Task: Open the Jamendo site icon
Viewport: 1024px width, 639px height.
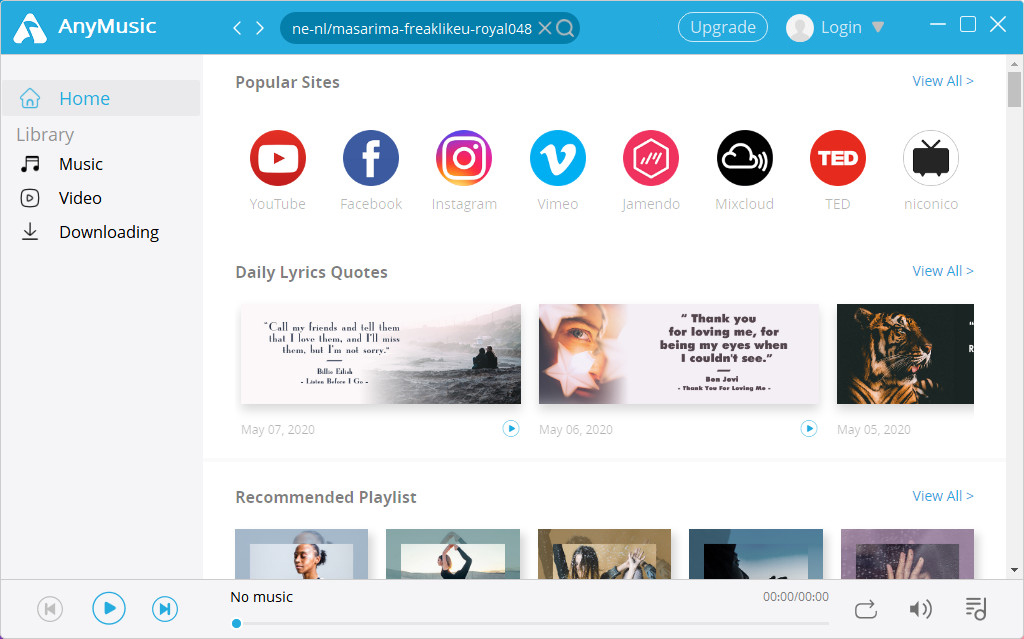Action: [650, 158]
